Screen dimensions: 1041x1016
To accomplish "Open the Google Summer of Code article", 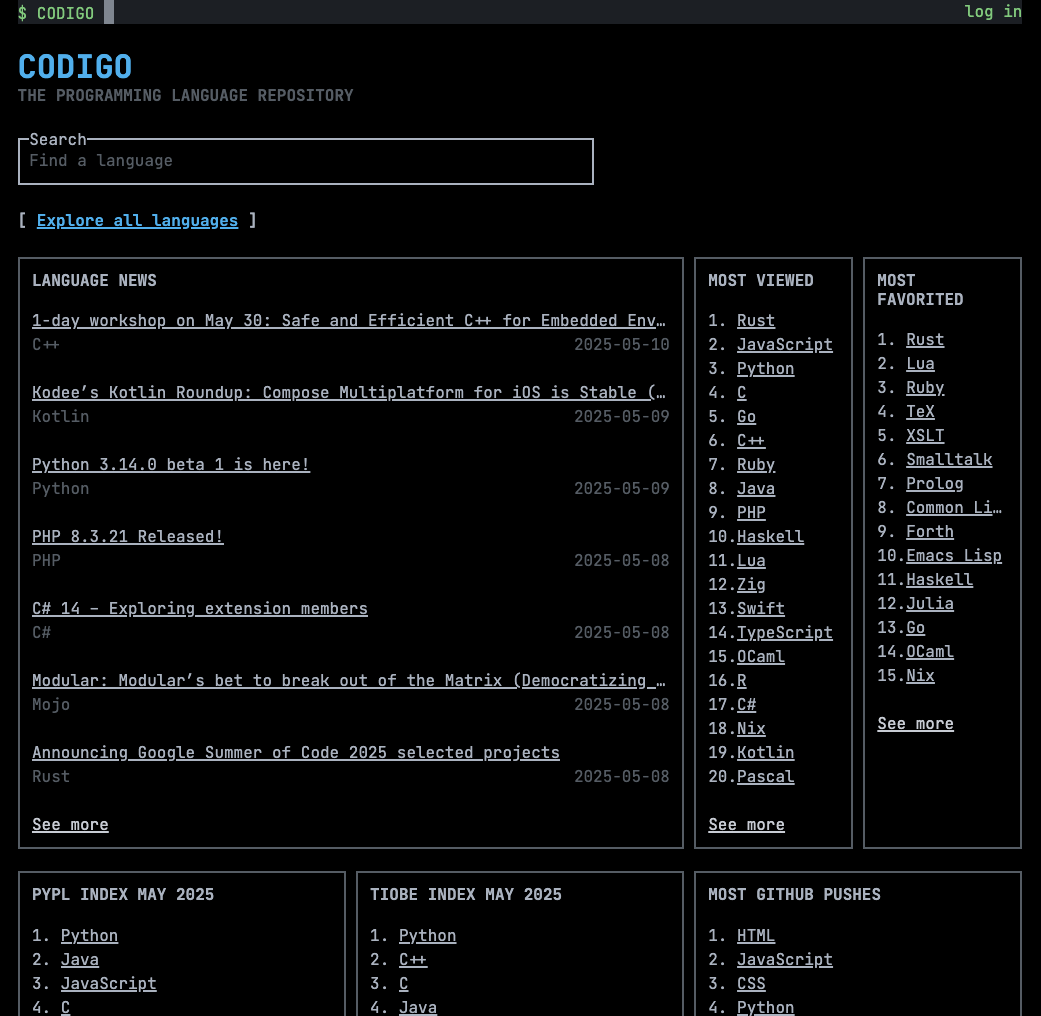I will [295, 752].
